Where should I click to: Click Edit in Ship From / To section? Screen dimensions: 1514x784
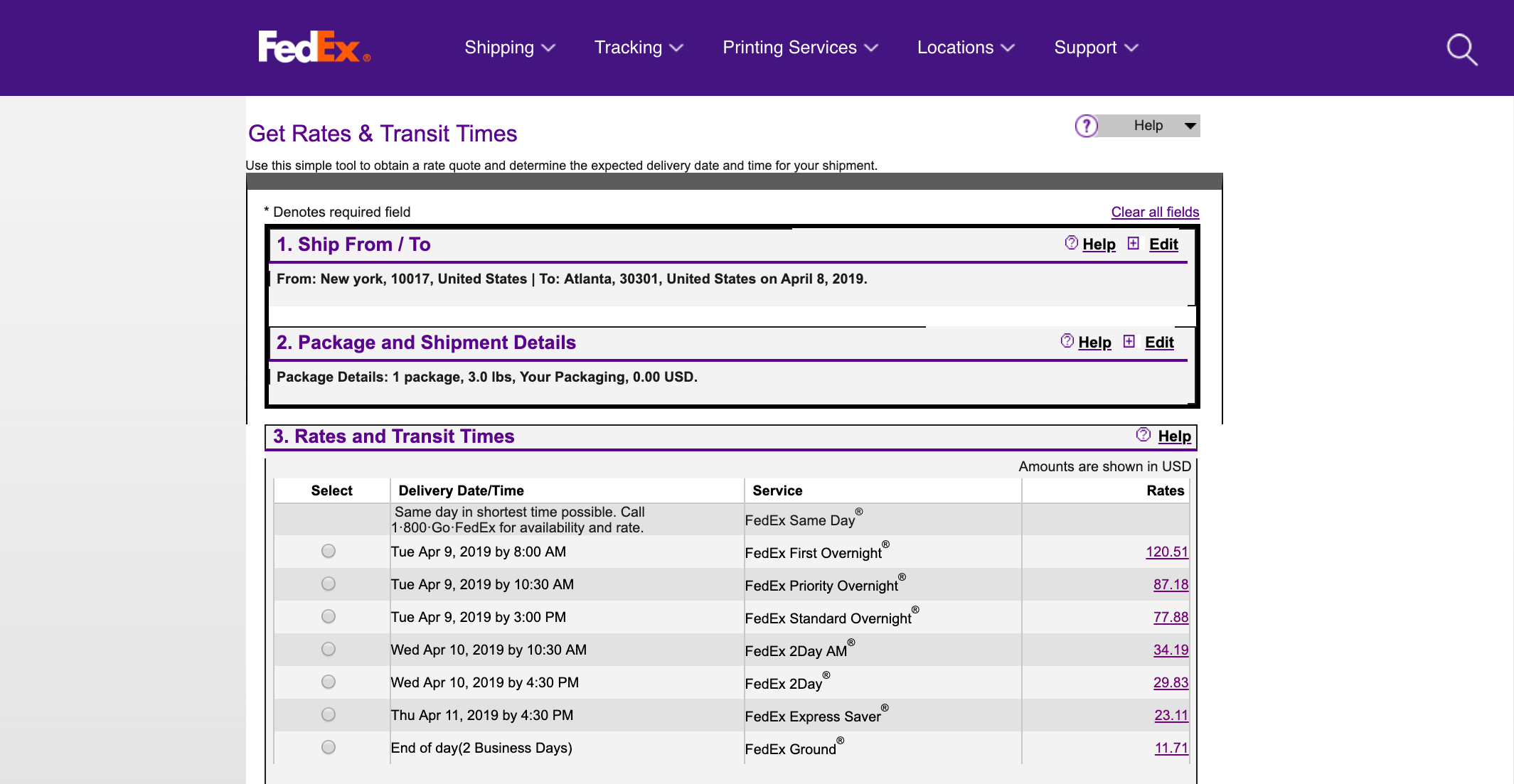[1163, 245]
